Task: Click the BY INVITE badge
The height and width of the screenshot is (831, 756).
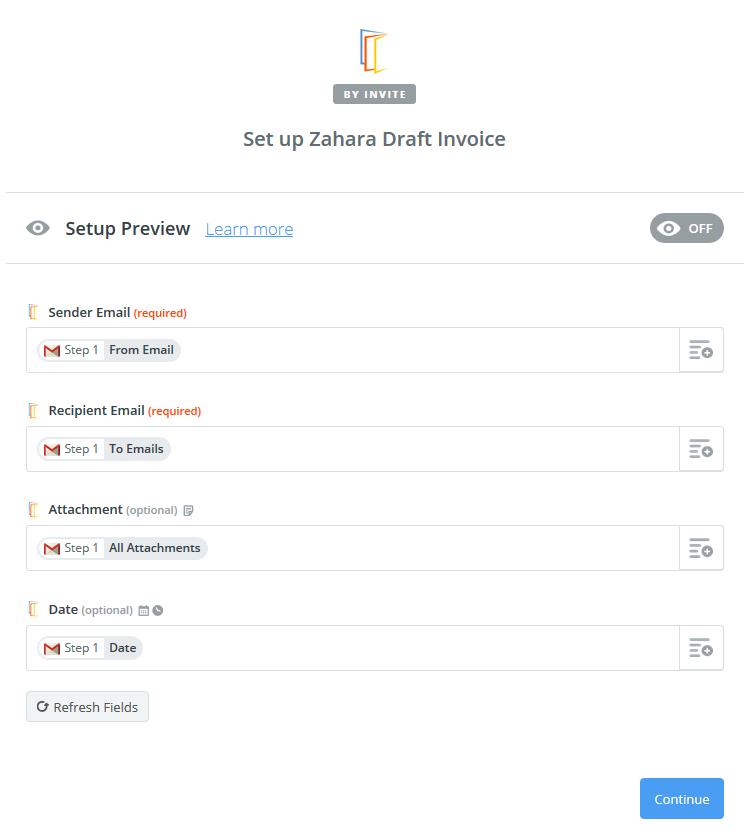Action: click(374, 94)
